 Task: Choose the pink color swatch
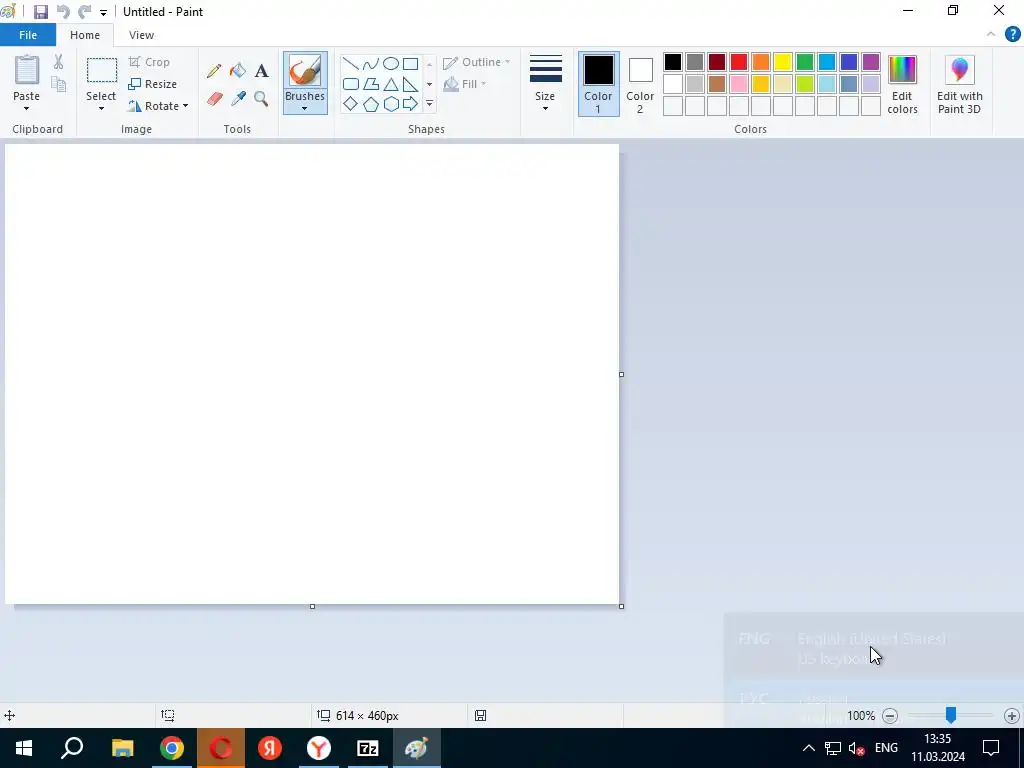(x=739, y=84)
